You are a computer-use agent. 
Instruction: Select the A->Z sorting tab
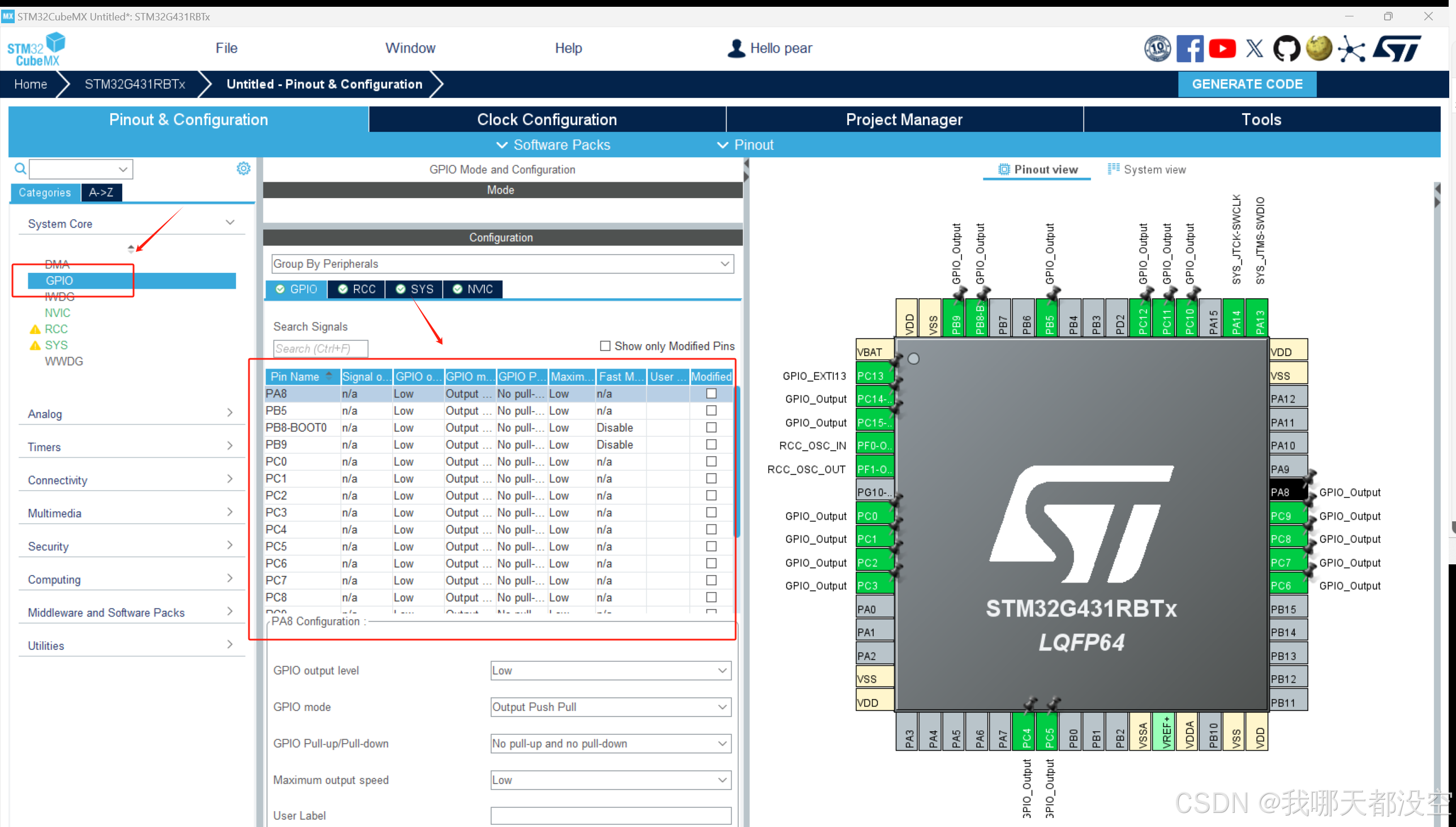pyautogui.click(x=101, y=192)
